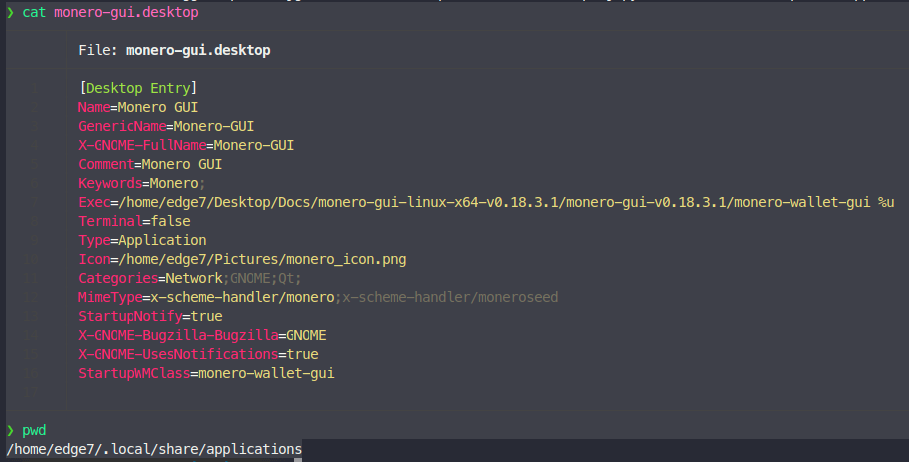Click the prompt chevron before the pwd command
This screenshot has height=462, width=909.
point(10,430)
